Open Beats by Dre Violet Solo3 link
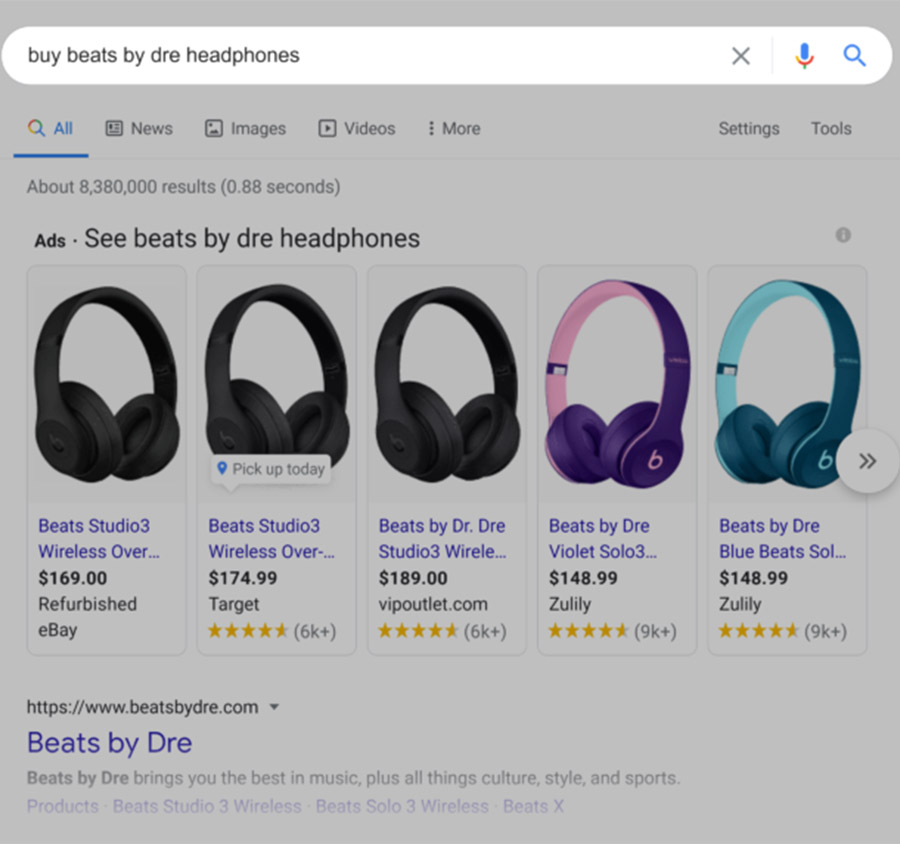This screenshot has width=900, height=844. click(x=602, y=539)
